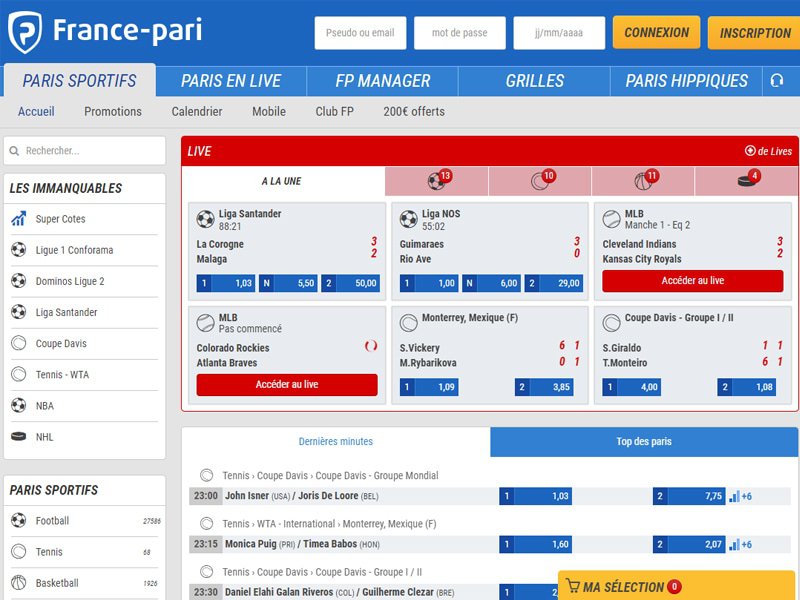Click the Monterrey live card tennis icon

click(409, 323)
